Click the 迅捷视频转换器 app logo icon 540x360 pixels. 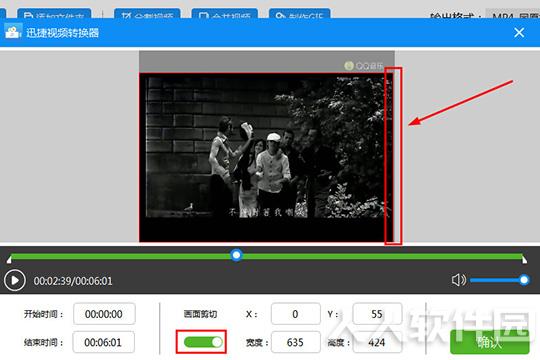click(13, 32)
